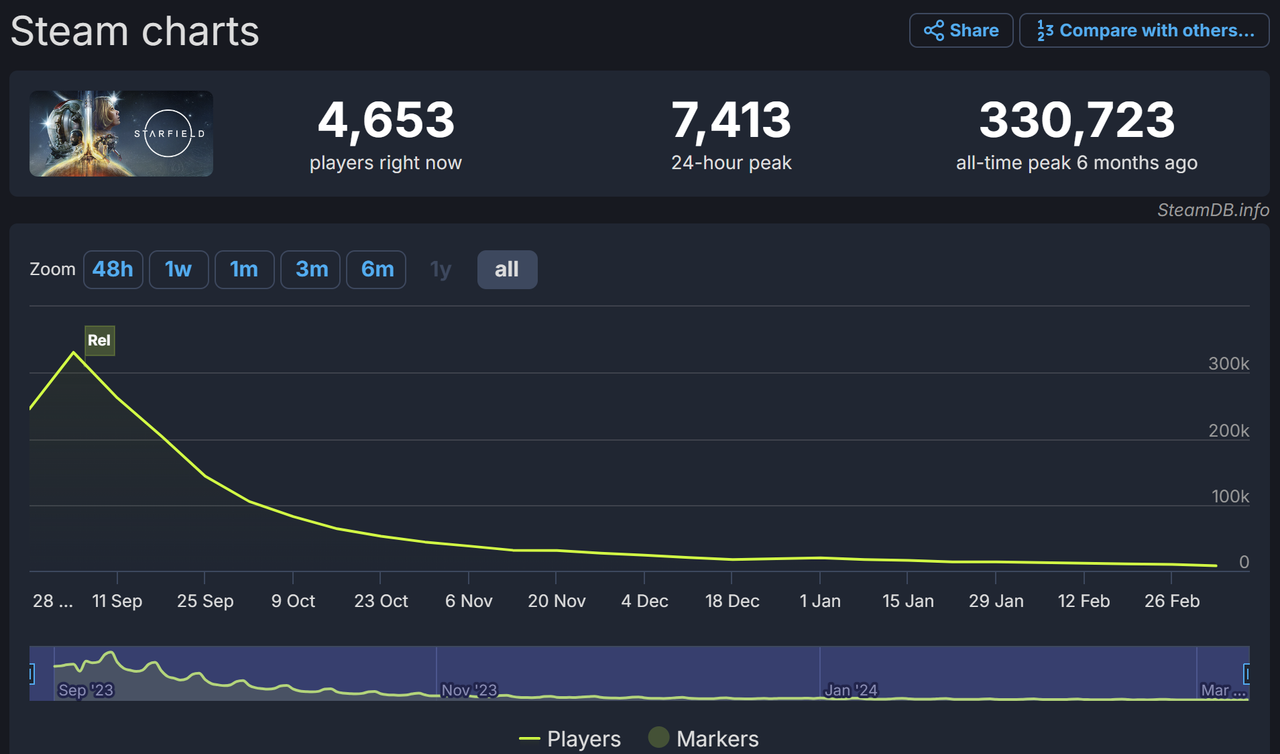
Task: Zoom chart to 1 month
Action: tap(244, 269)
